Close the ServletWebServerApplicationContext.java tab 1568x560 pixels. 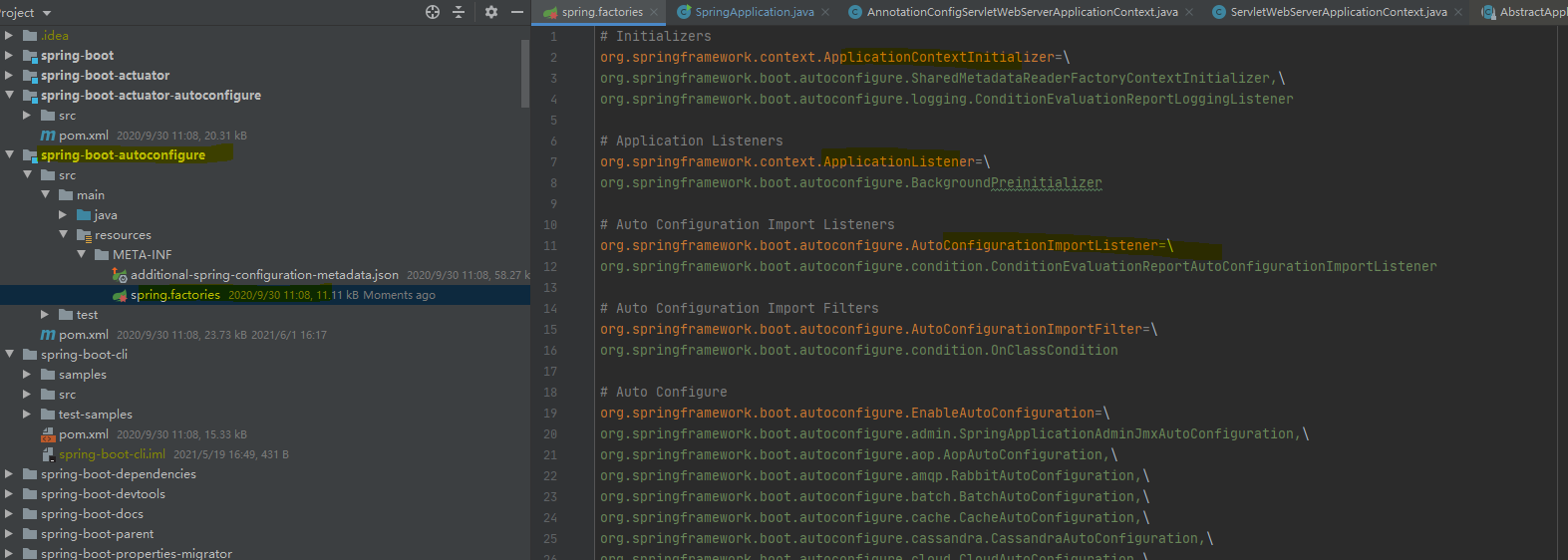1458,12
